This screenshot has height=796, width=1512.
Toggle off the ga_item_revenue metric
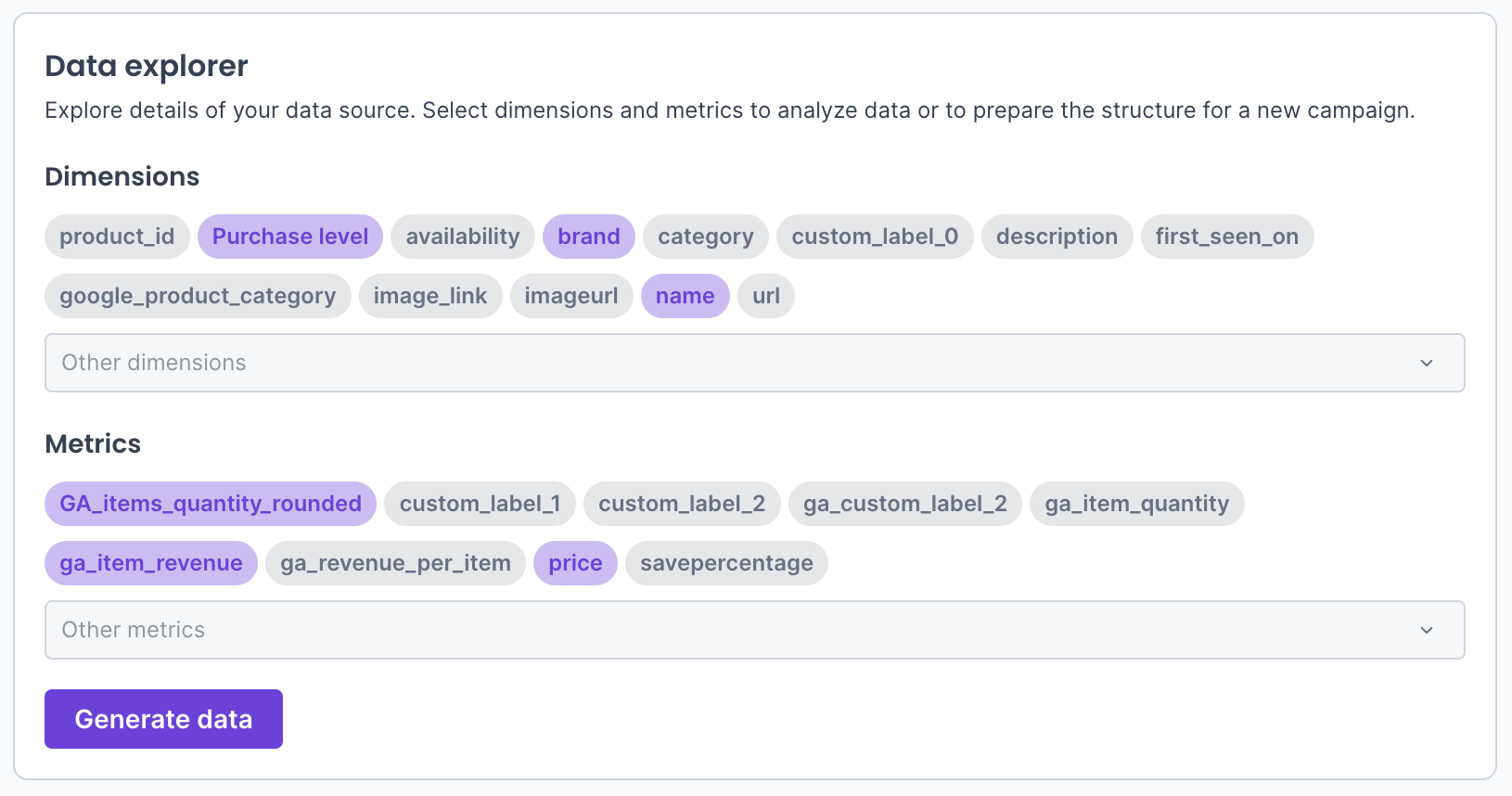(151, 563)
